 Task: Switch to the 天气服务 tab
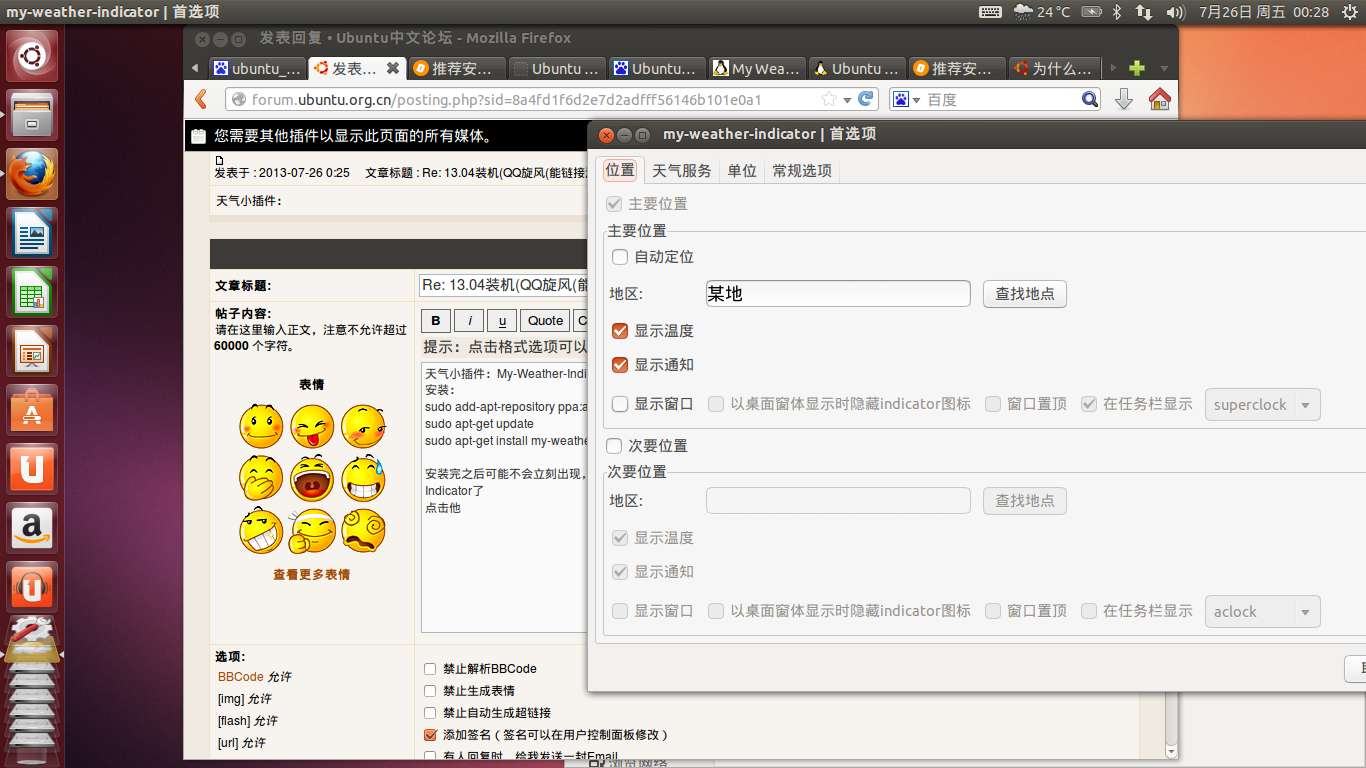tap(682, 171)
